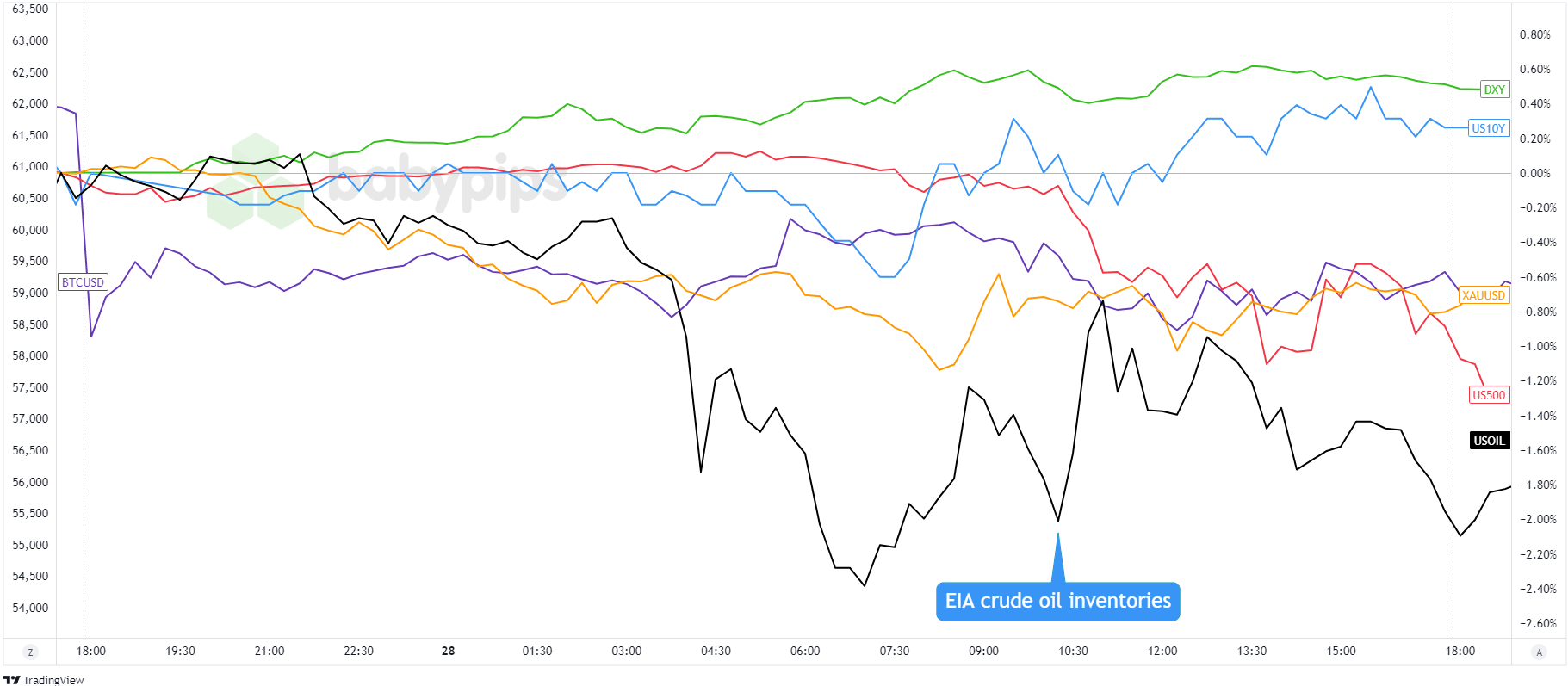Select the black USOIL series label
This screenshot has width=1568, height=686.
coord(1489,441)
